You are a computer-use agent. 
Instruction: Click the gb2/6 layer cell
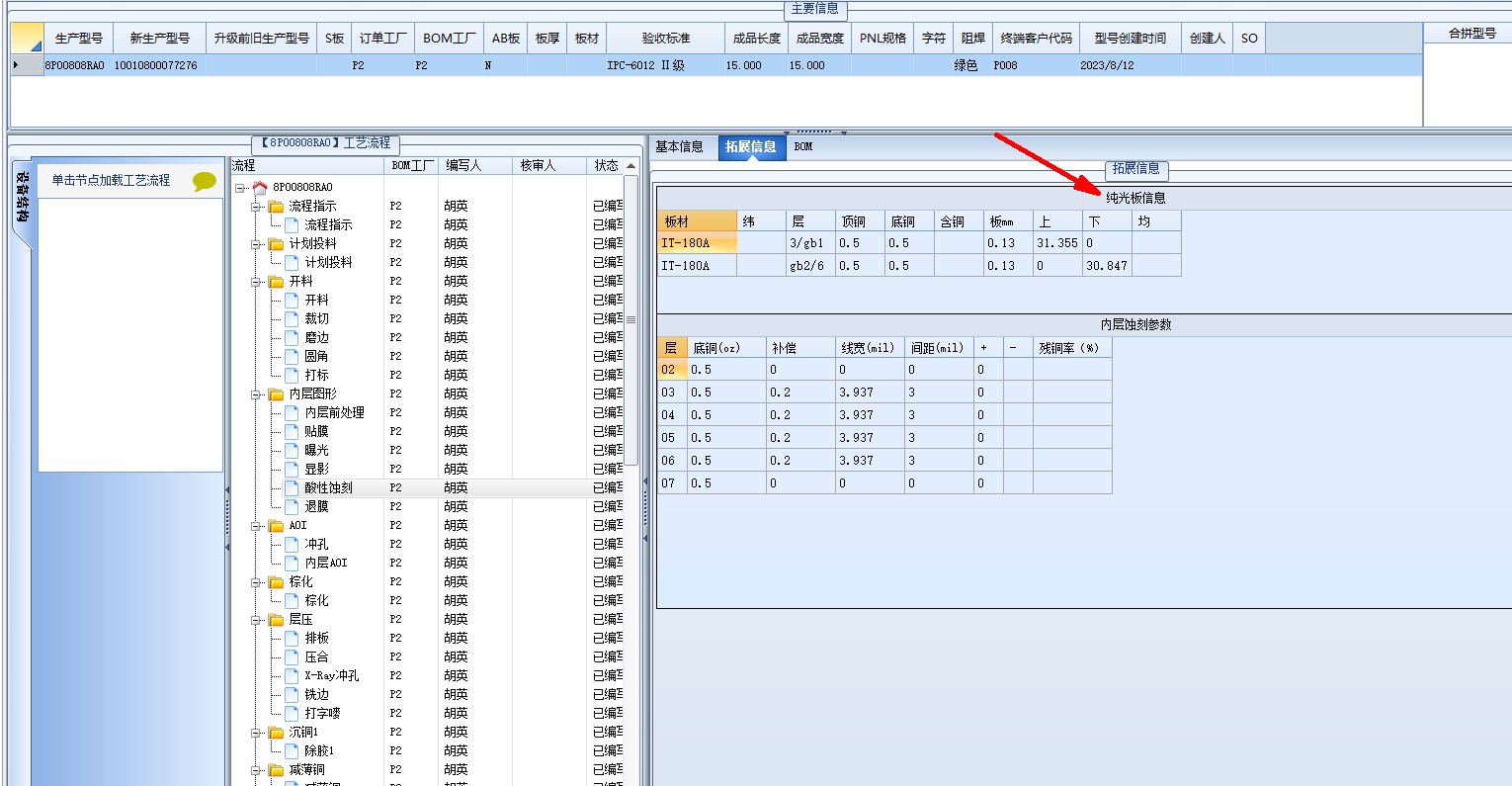point(810,266)
